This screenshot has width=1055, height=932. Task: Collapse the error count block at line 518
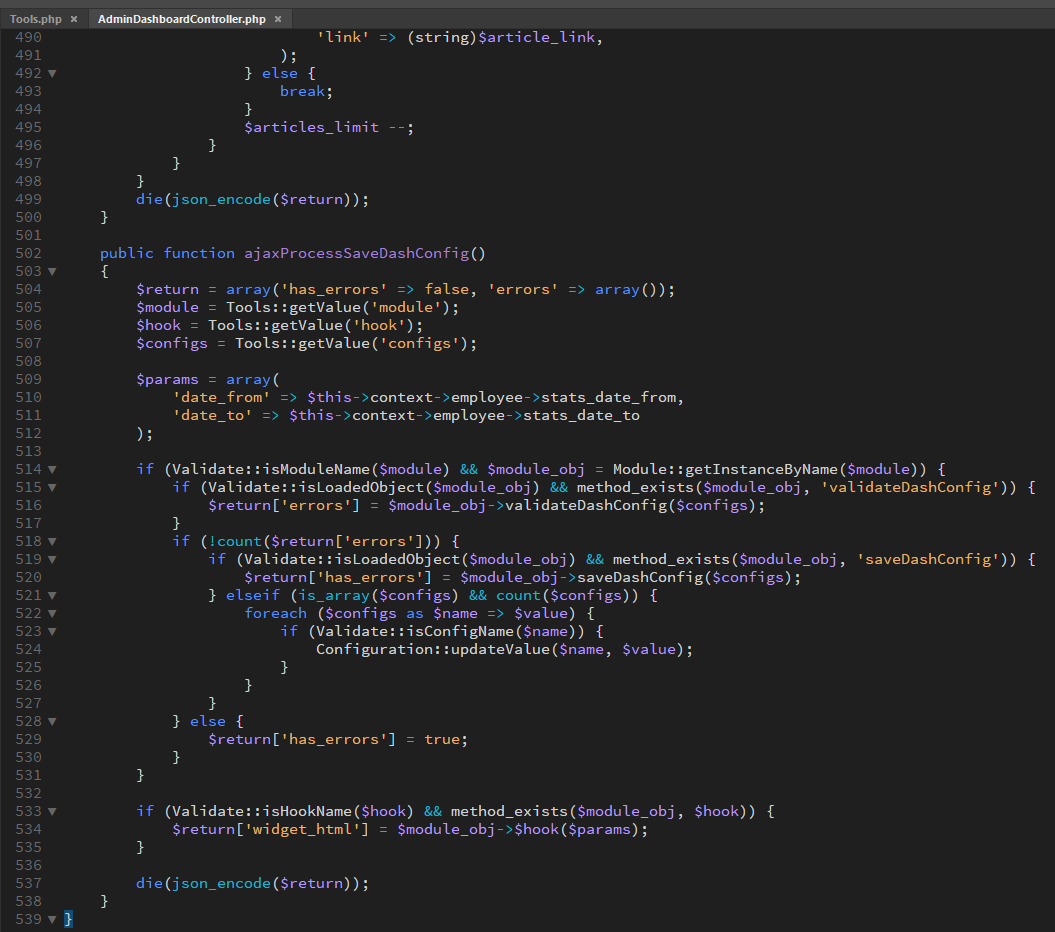[52, 542]
